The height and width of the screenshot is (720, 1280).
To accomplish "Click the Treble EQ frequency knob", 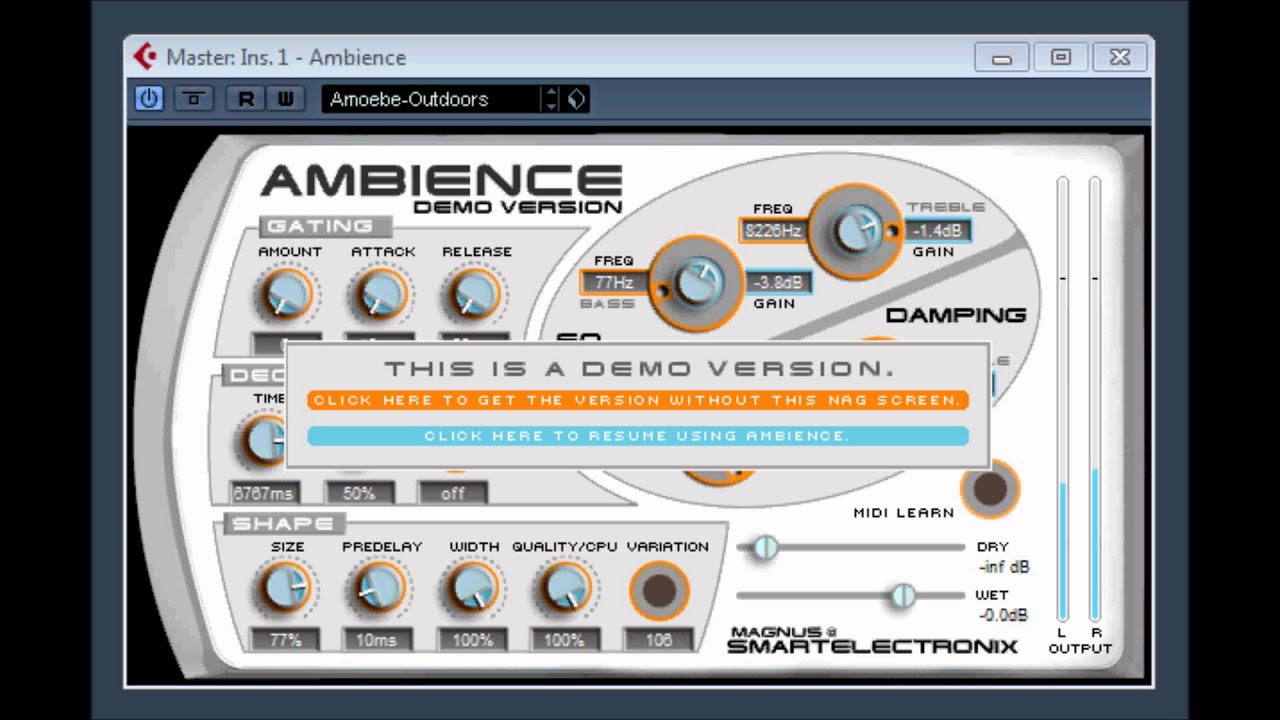I will pyautogui.click(x=855, y=230).
